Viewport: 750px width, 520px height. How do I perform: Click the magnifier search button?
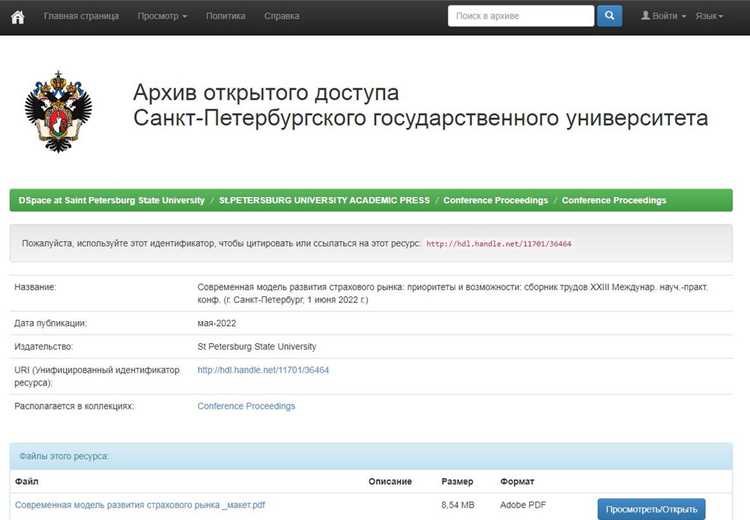point(609,16)
